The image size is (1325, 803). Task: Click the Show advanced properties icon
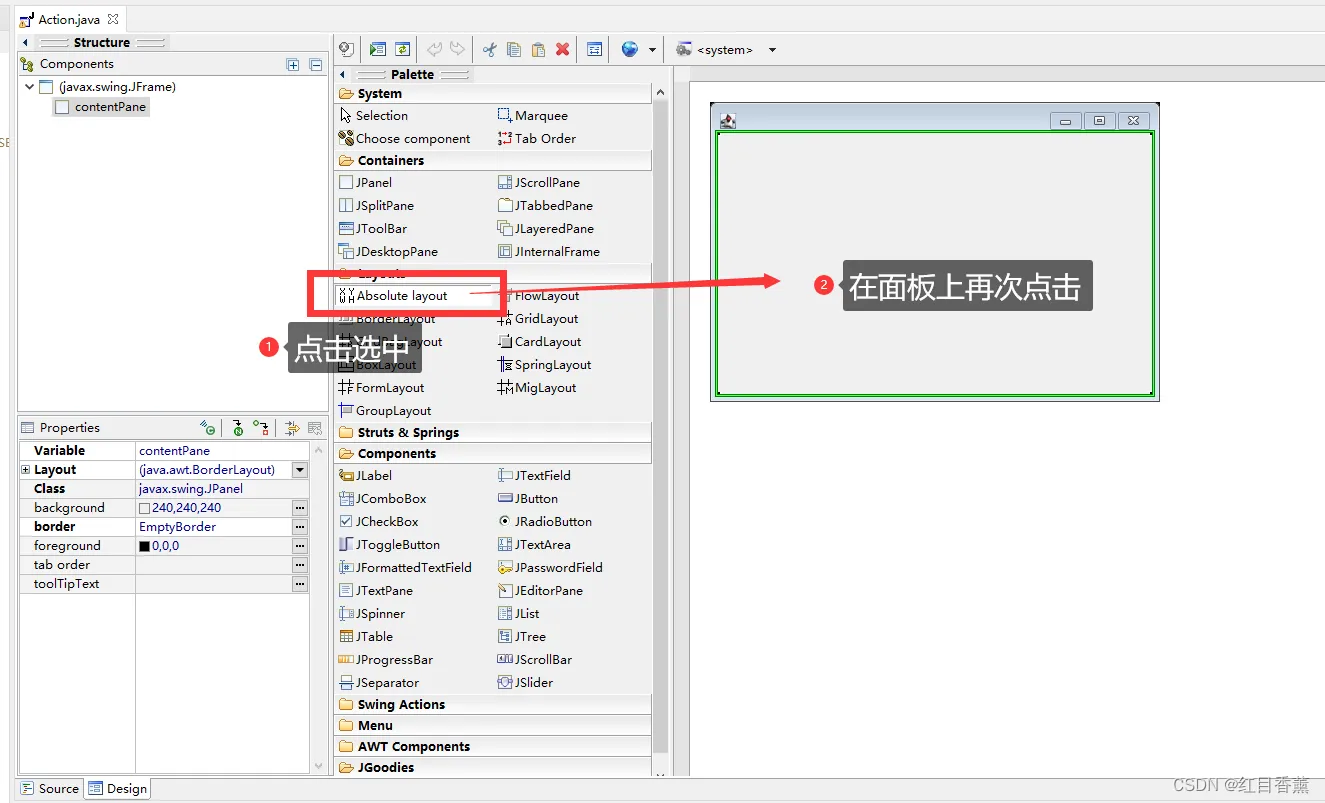click(x=292, y=428)
